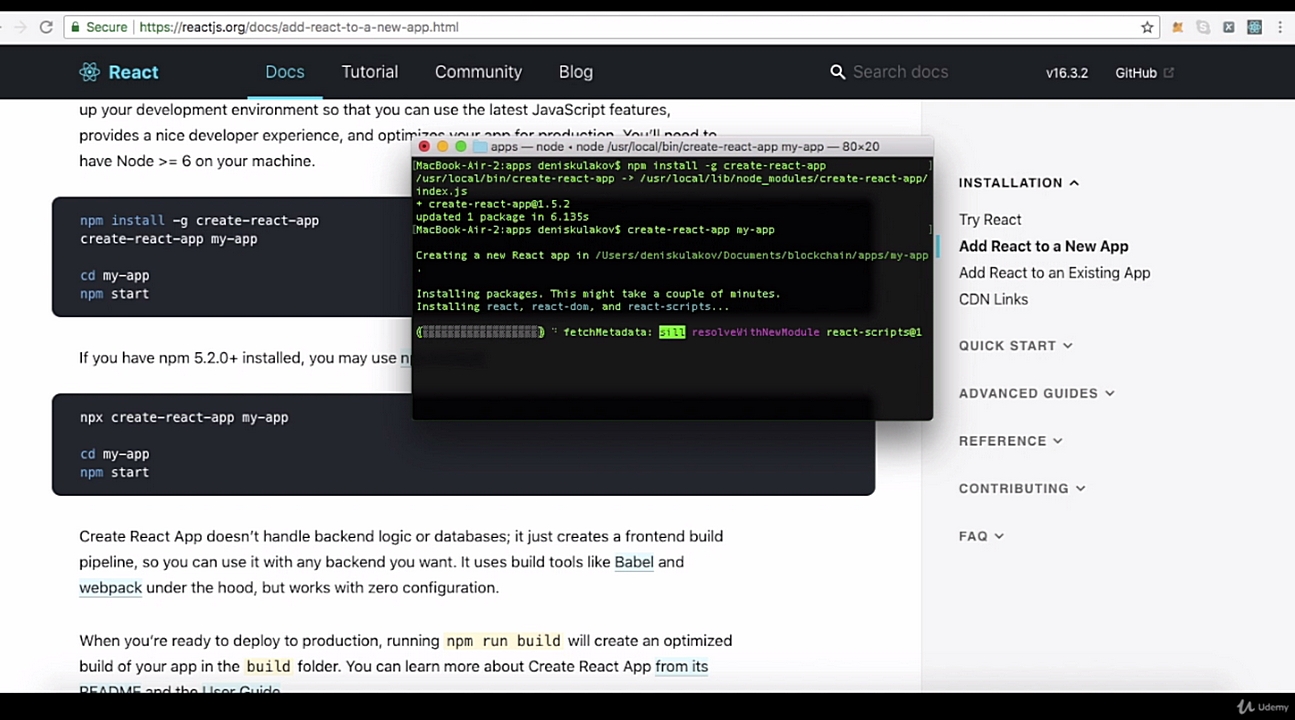Click the Secure padlock icon in address bar
This screenshot has width=1295, height=720.
coord(74,27)
